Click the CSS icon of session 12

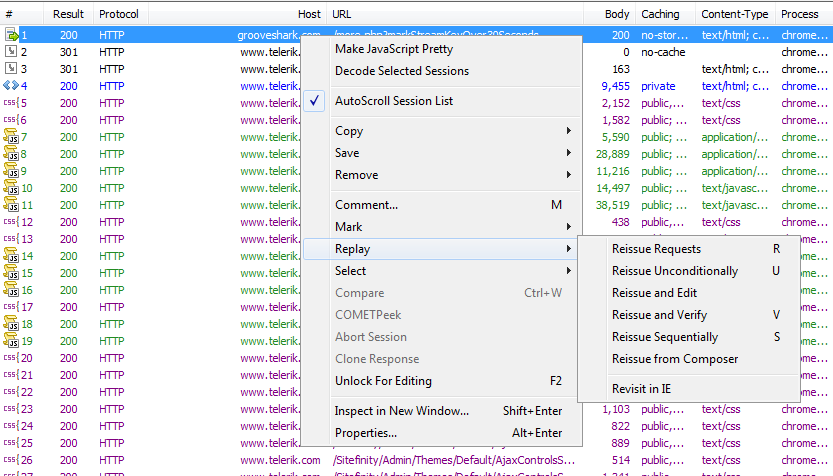11,222
